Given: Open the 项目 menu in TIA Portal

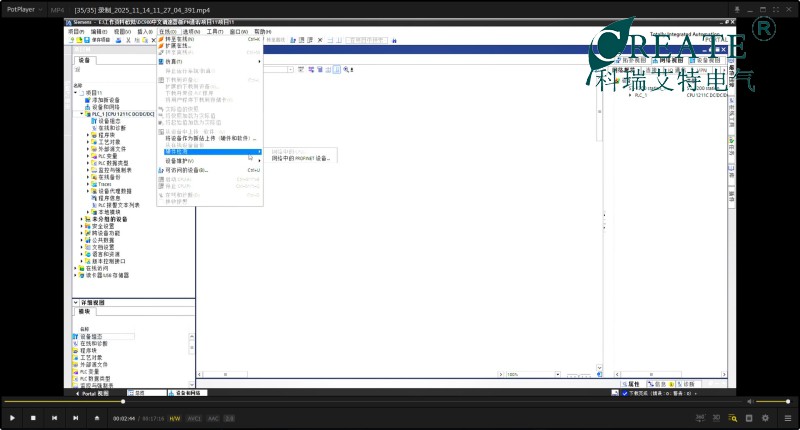Looking at the screenshot, I should click(76, 32).
